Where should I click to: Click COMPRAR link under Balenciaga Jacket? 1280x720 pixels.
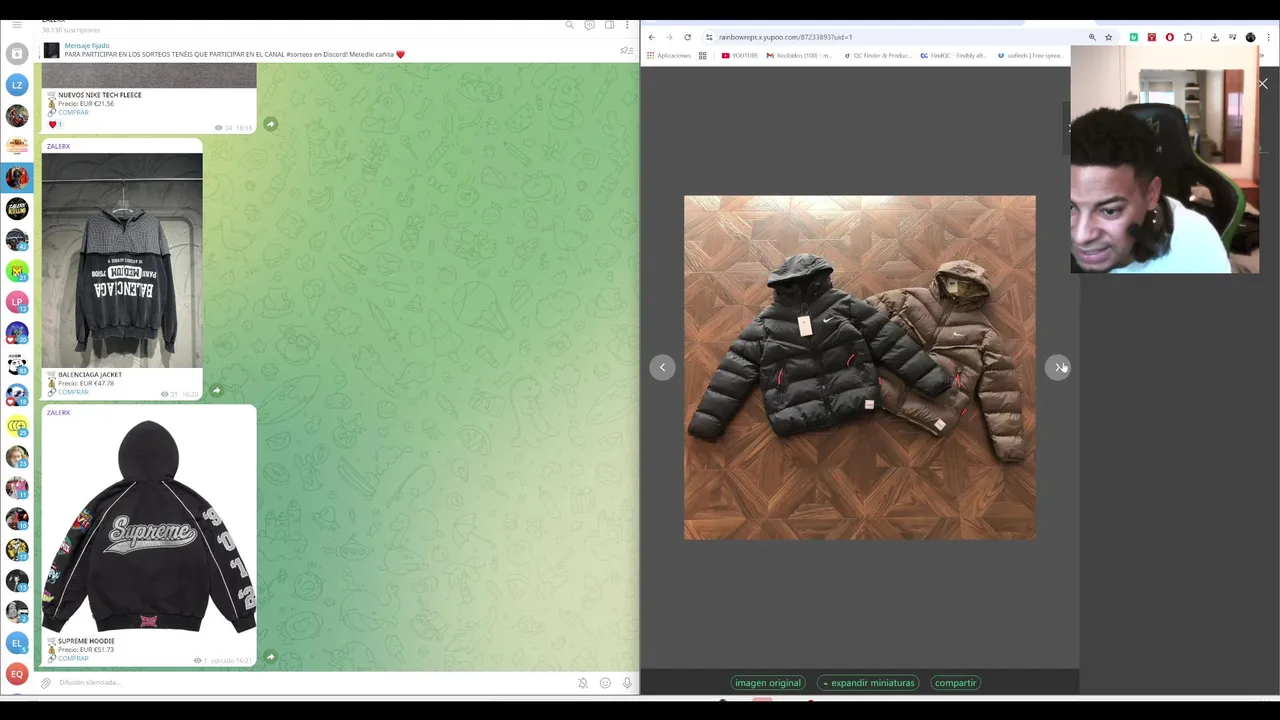[73, 392]
